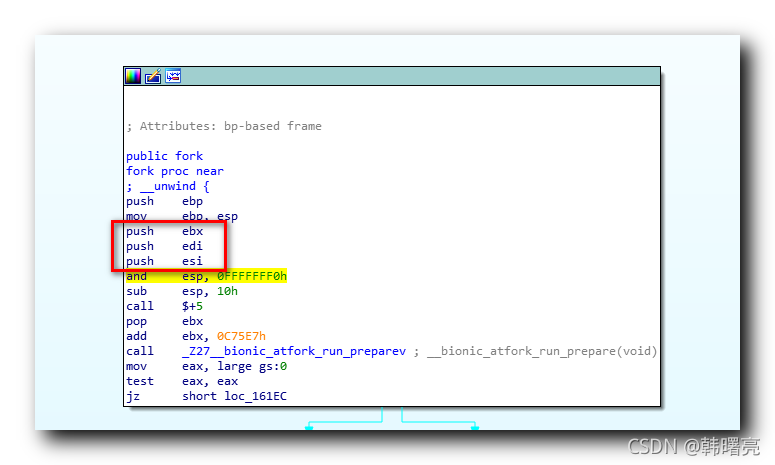The image size is (775, 465).
Task: Select the 'push ebx' instruction
Action: pyautogui.click(x=165, y=231)
